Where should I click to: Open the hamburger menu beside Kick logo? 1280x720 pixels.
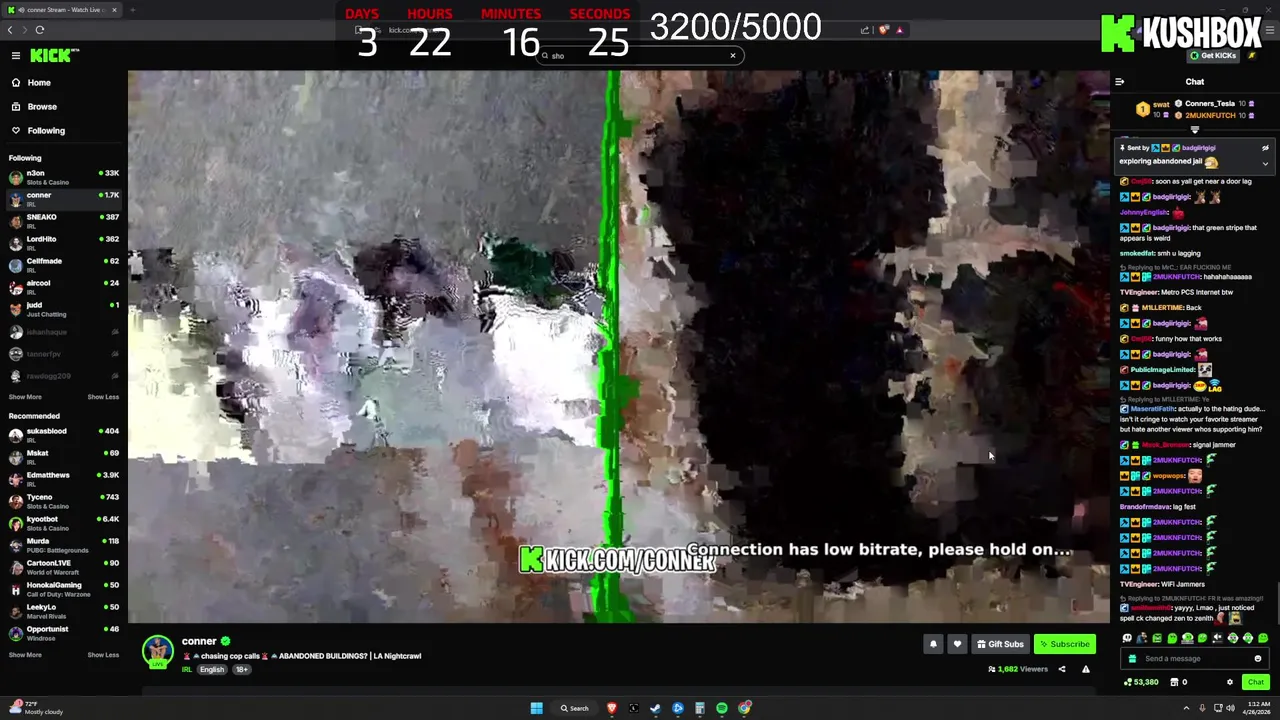(16, 55)
